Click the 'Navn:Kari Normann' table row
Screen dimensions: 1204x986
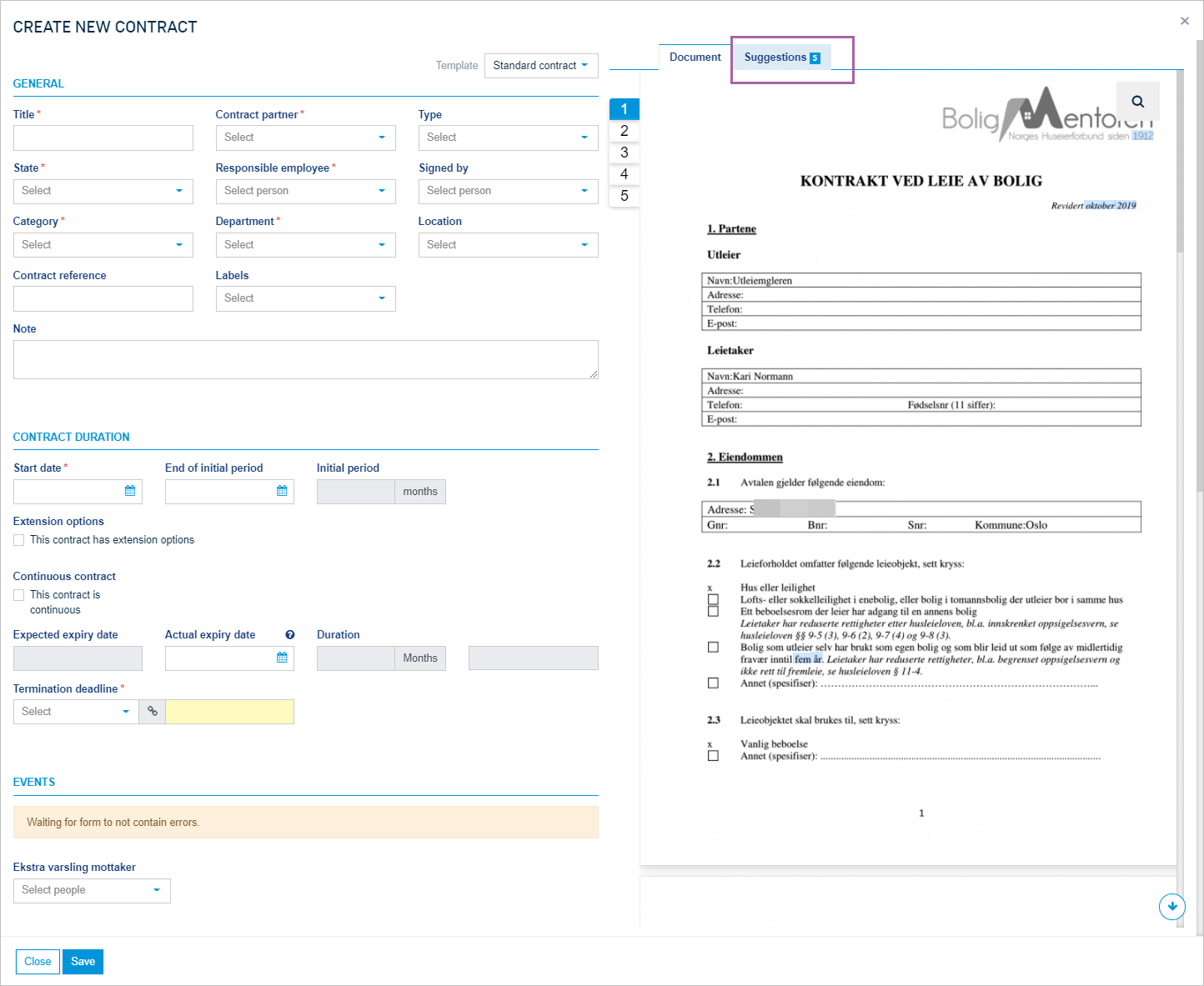921,377
